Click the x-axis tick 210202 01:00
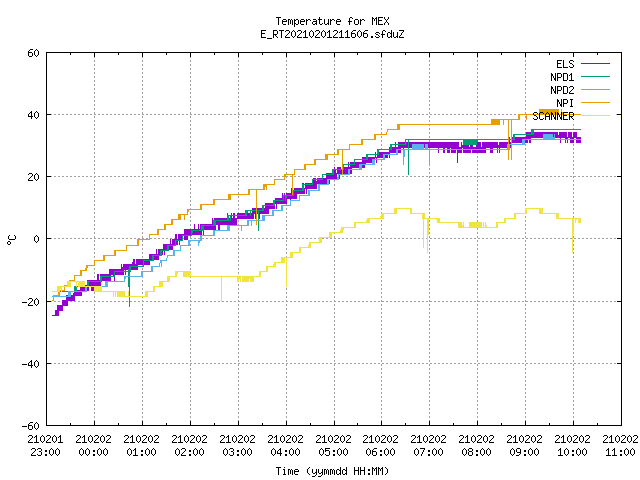Image resolution: width=640 pixels, height=480 pixels. [x=141, y=446]
